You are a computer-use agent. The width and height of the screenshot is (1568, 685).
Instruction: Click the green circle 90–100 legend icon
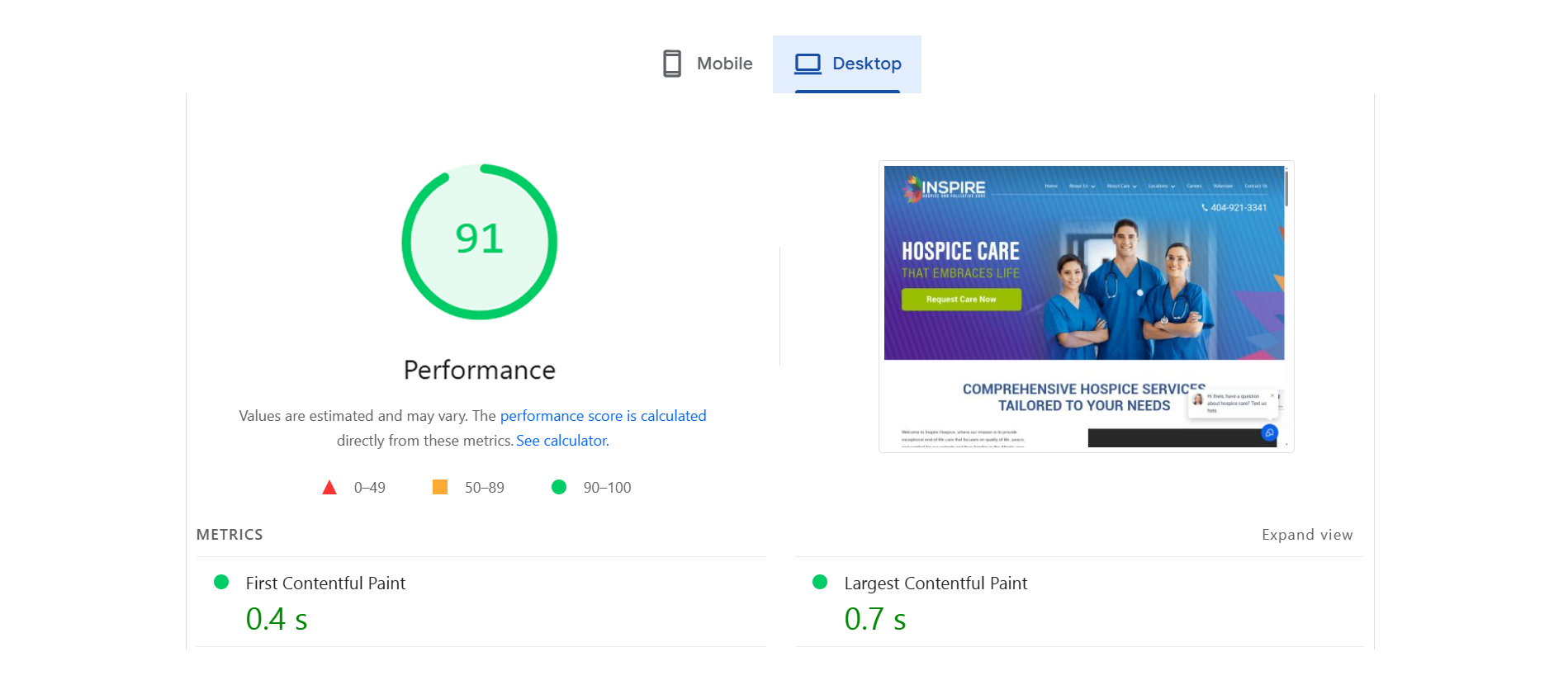point(559,488)
